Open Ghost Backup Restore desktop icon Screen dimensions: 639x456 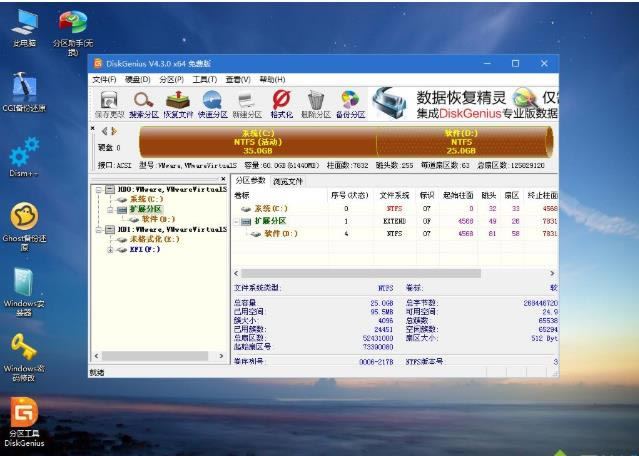pyautogui.click(x=24, y=227)
